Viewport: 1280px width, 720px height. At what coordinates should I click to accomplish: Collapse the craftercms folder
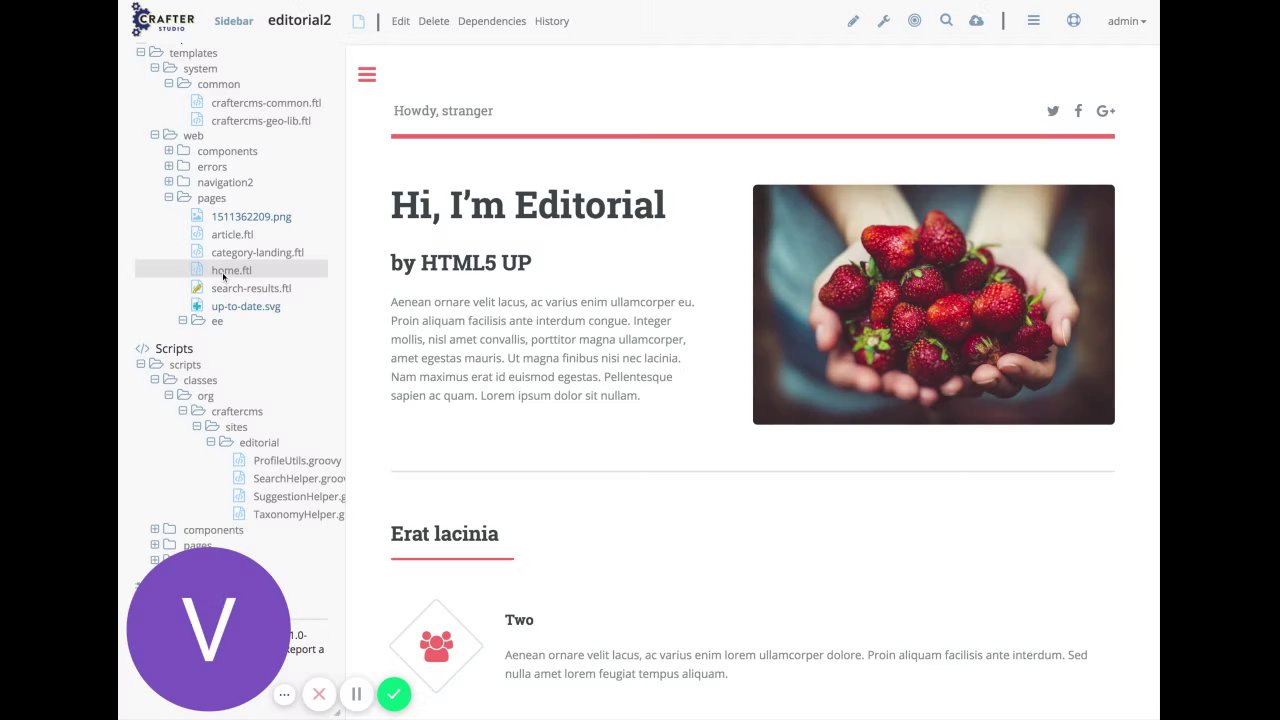click(x=183, y=411)
